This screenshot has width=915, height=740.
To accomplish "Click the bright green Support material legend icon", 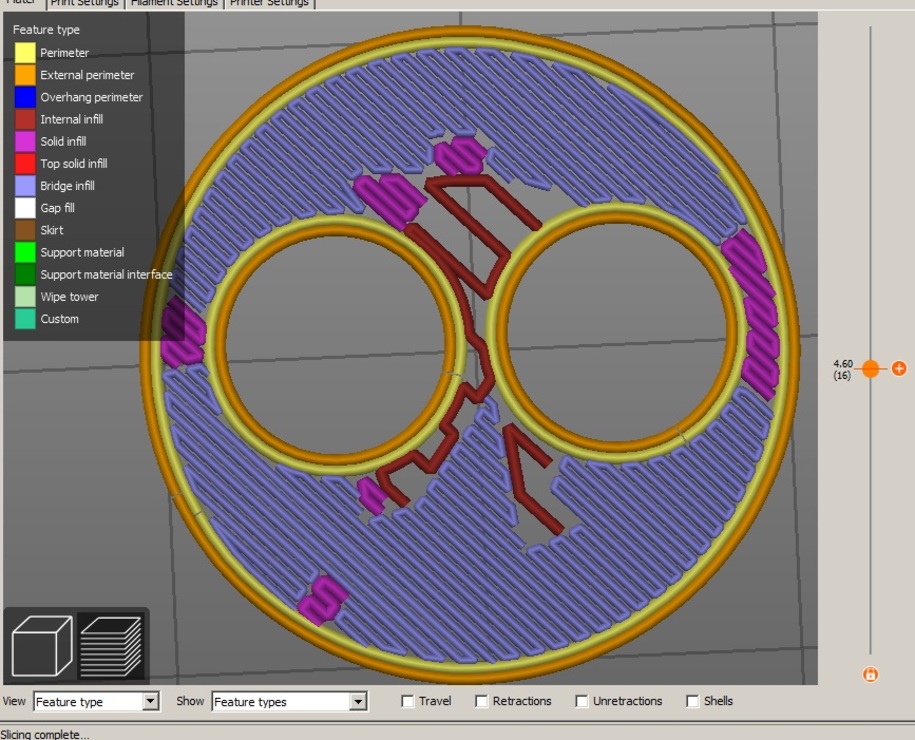I will point(25,253).
